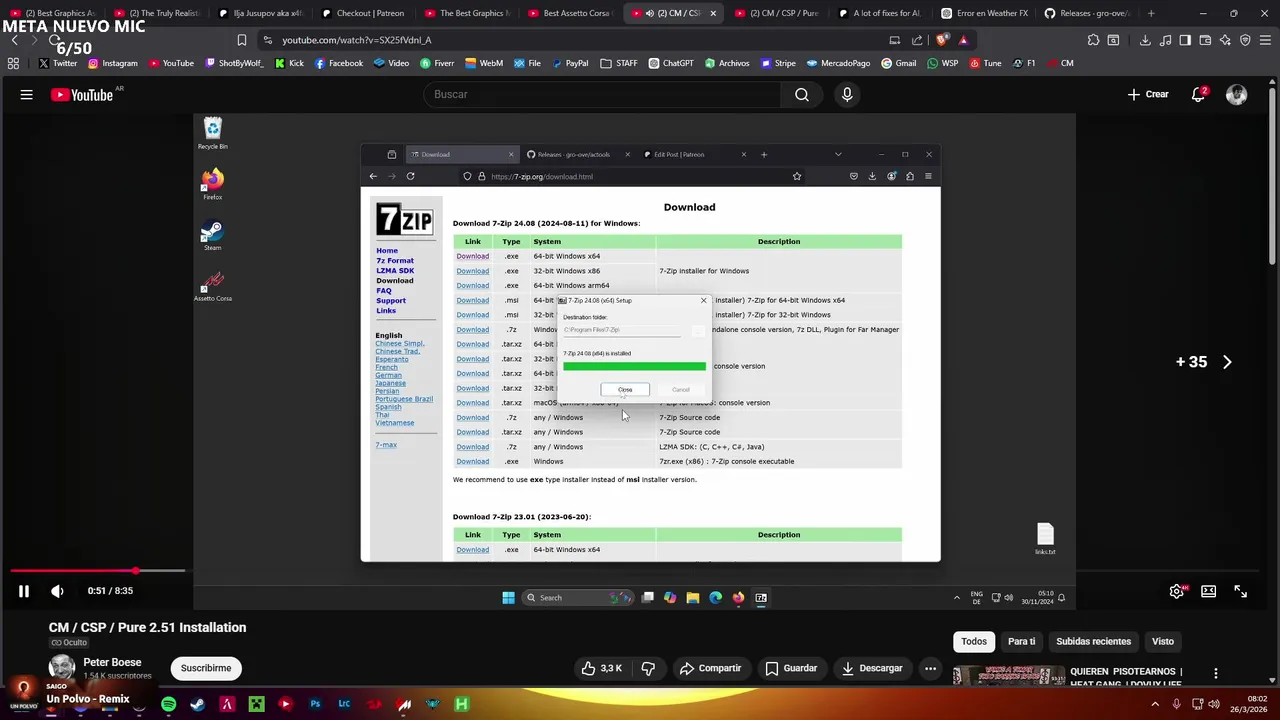Open the YouTube hamburger guide menu

pyautogui.click(x=27, y=94)
